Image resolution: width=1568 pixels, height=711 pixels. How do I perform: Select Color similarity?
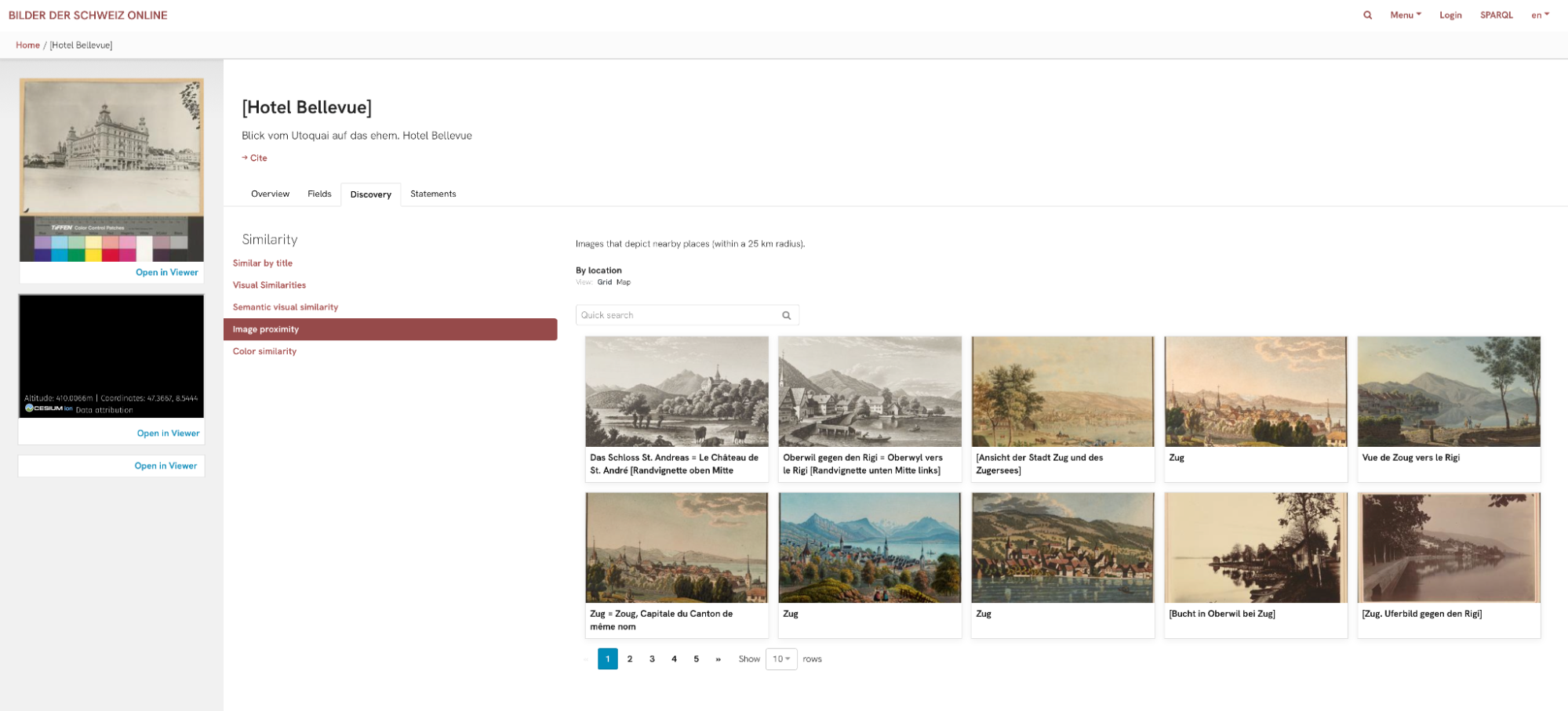(x=264, y=351)
